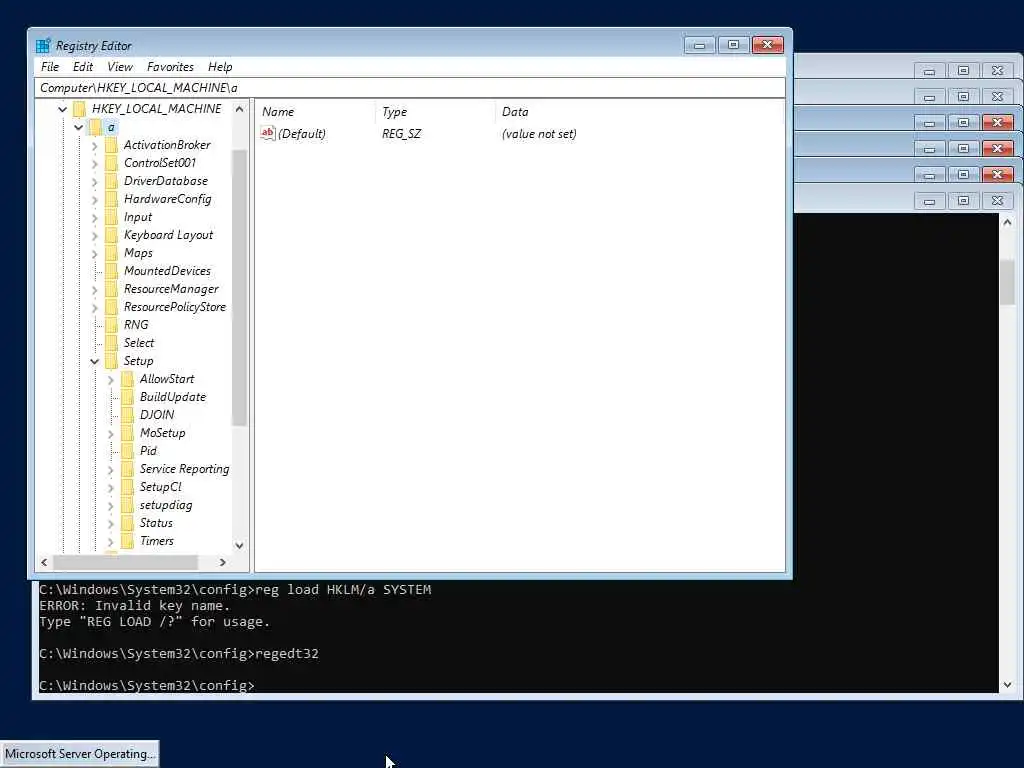Click tree horizontal scrollbar right arrow
The width and height of the screenshot is (1024, 768).
pos(223,562)
